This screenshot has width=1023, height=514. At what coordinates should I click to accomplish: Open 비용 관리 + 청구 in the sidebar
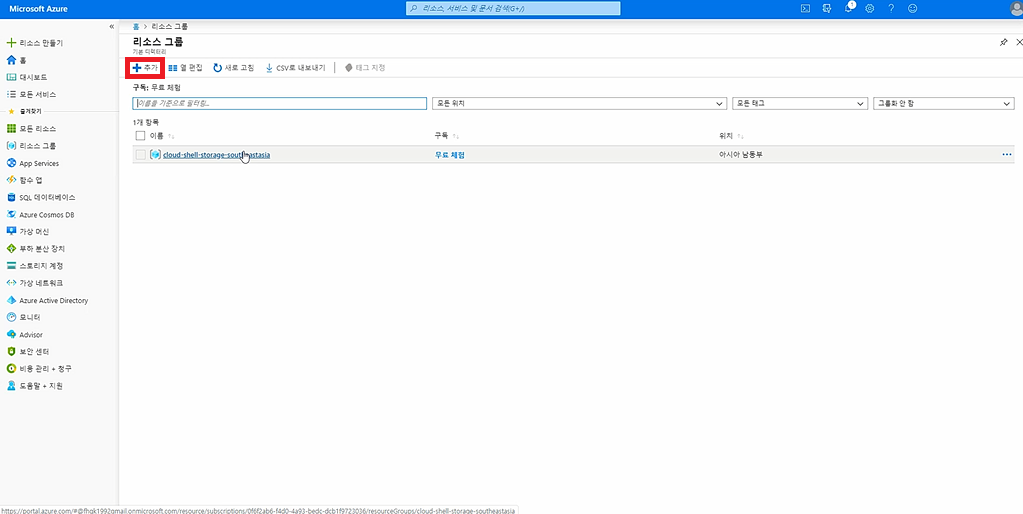pos(38,369)
